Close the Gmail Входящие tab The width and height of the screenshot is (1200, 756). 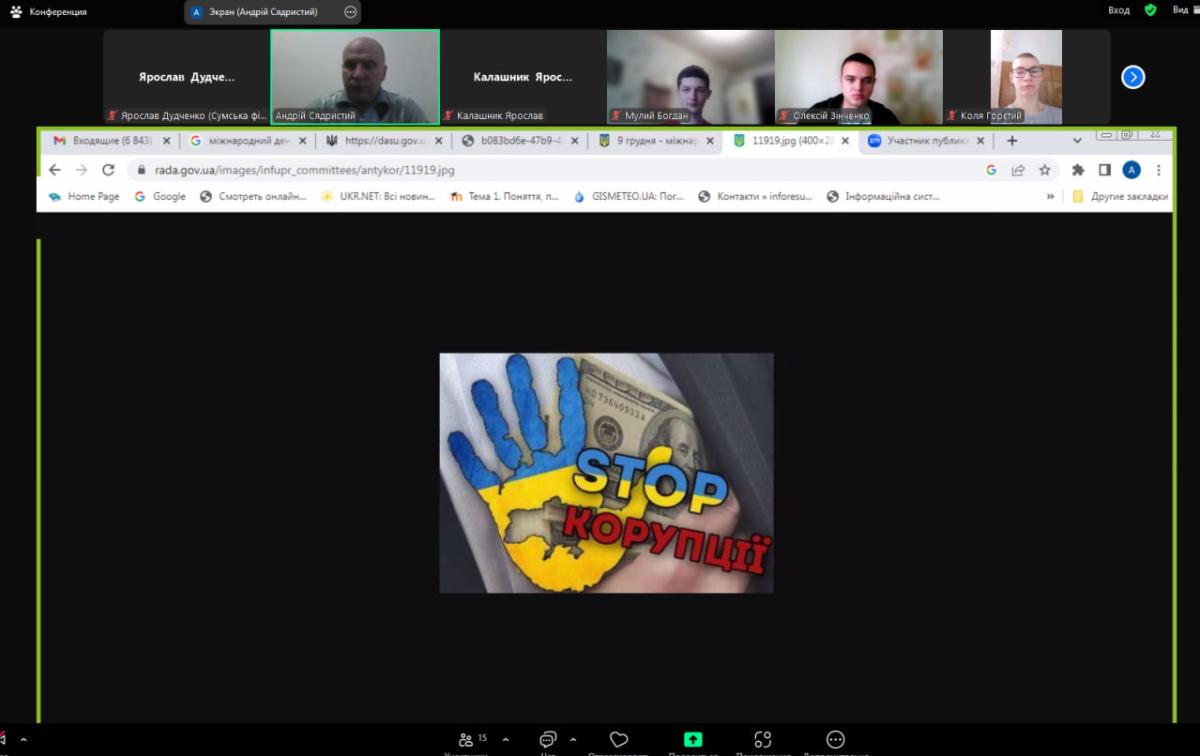(167, 141)
